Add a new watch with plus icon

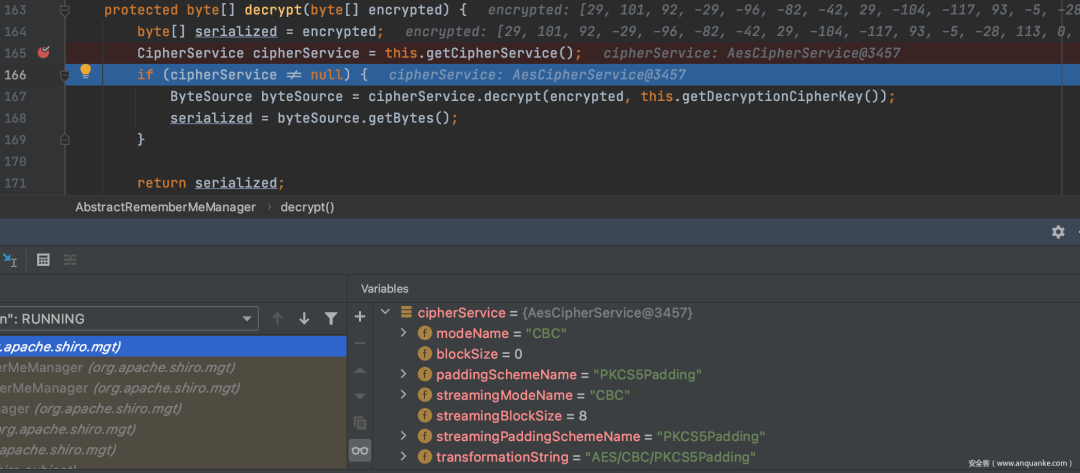point(360,317)
